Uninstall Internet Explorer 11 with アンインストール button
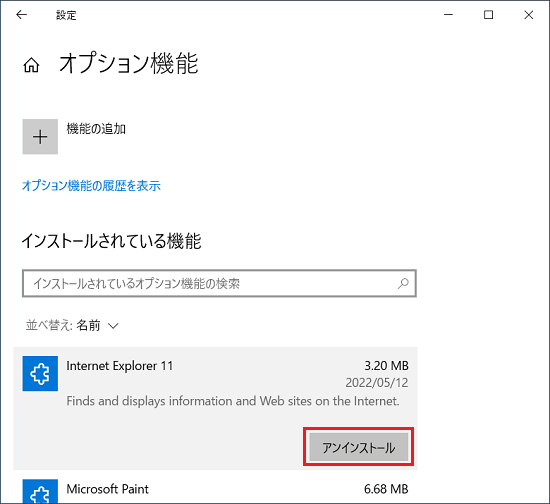The image size is (550, 504). pyautogui.click(x=358, y=447)
